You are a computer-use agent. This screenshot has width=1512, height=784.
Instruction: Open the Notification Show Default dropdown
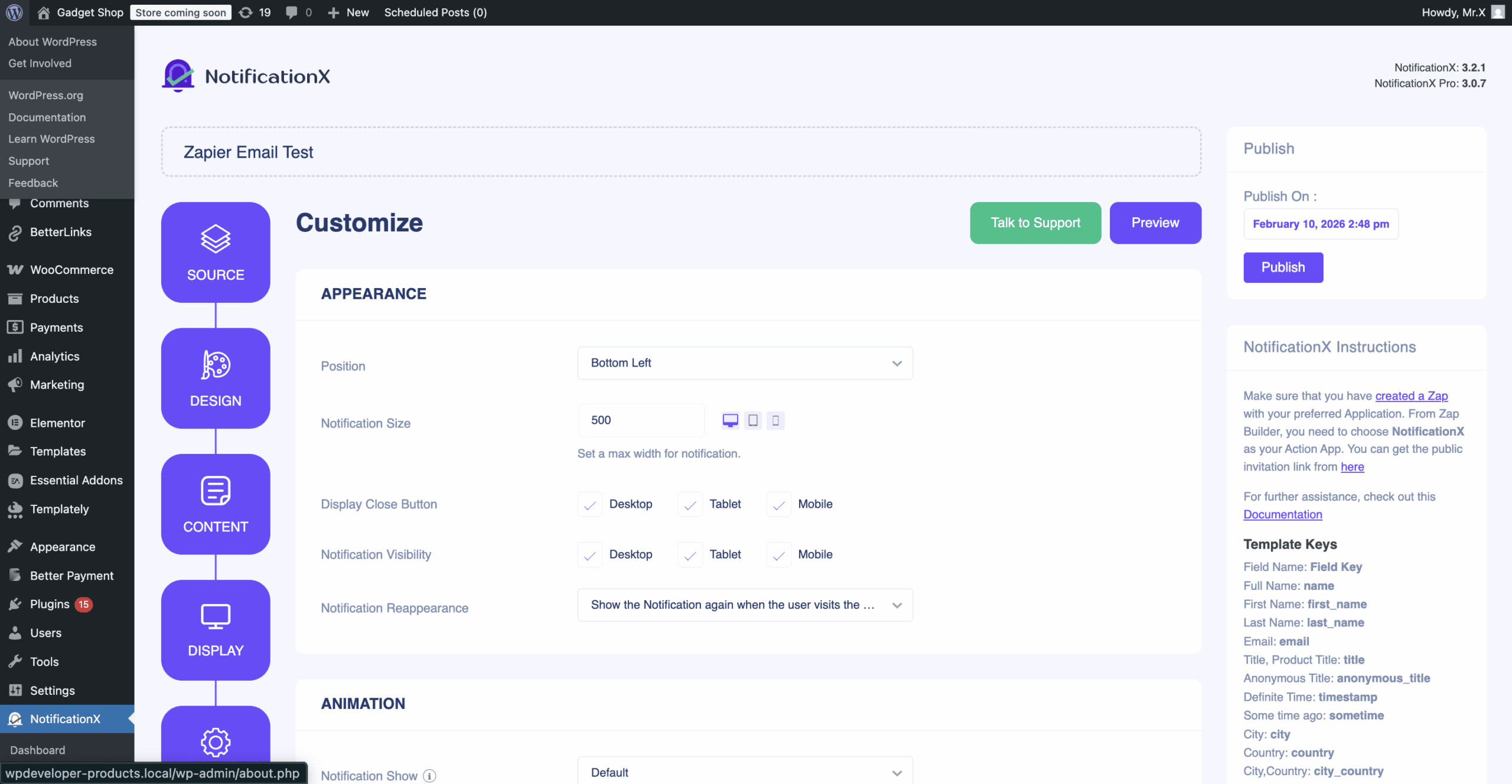[745, 772]
